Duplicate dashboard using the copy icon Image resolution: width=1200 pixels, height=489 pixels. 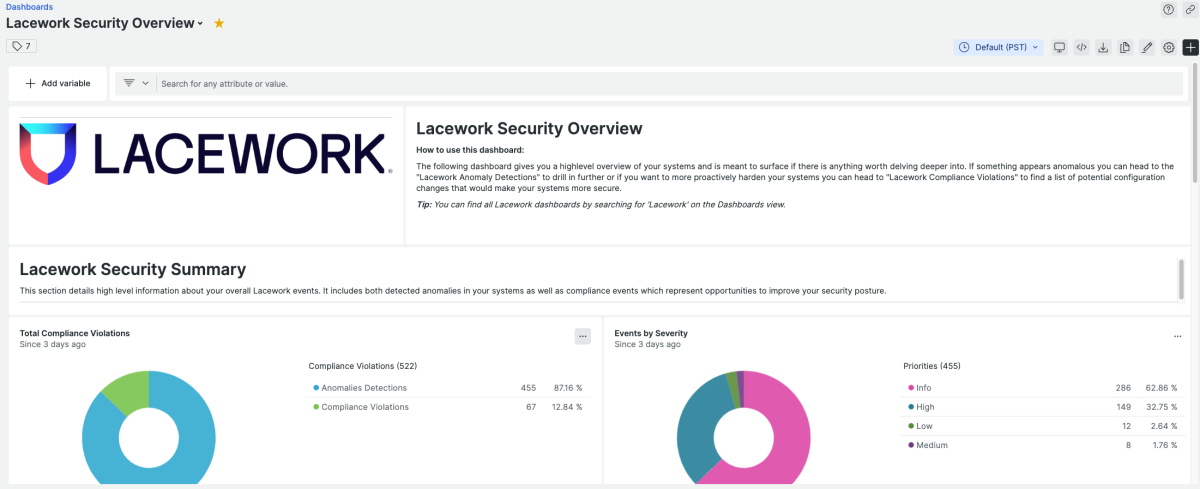(x=1125, y=47)
